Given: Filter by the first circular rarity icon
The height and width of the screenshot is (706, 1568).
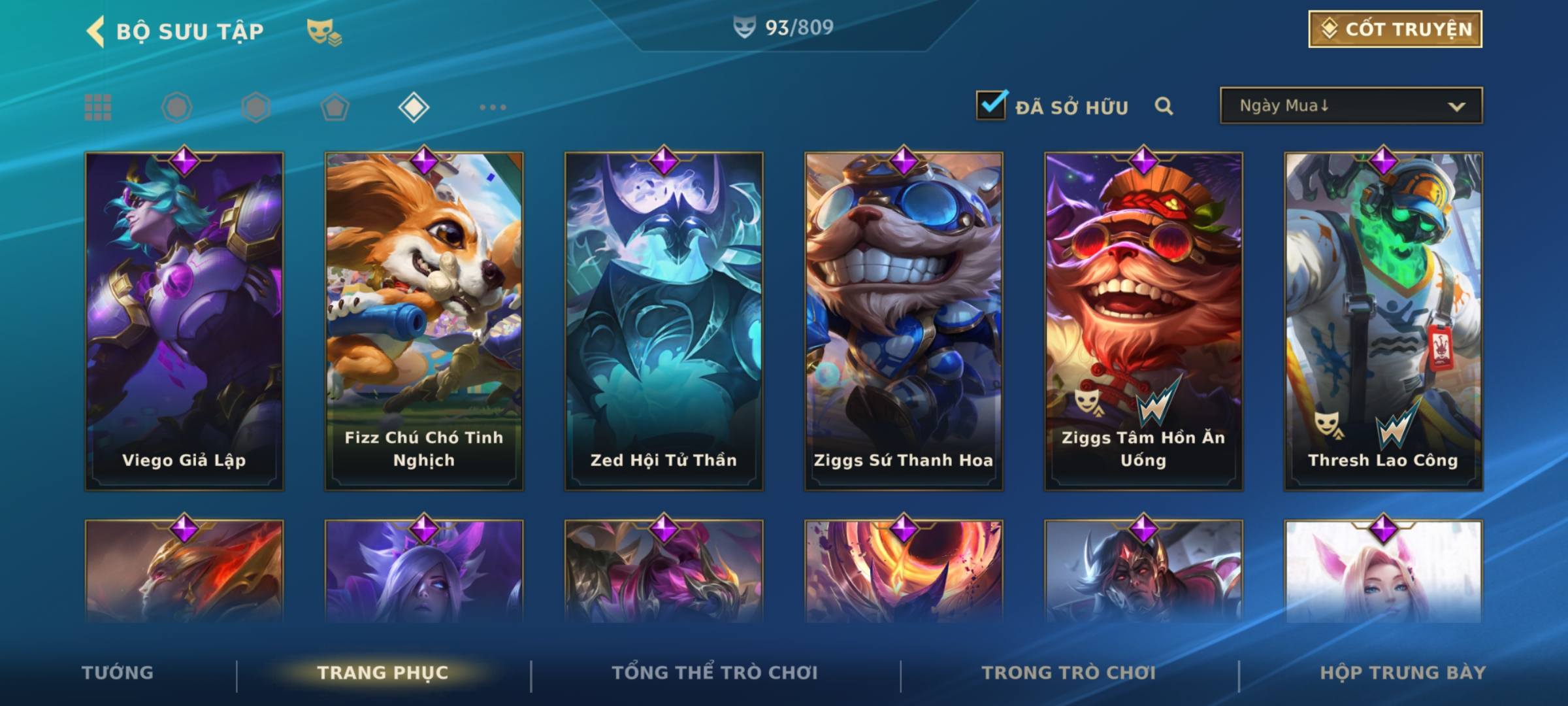Looking at the screenshot, I should click(x=176, y=107).
